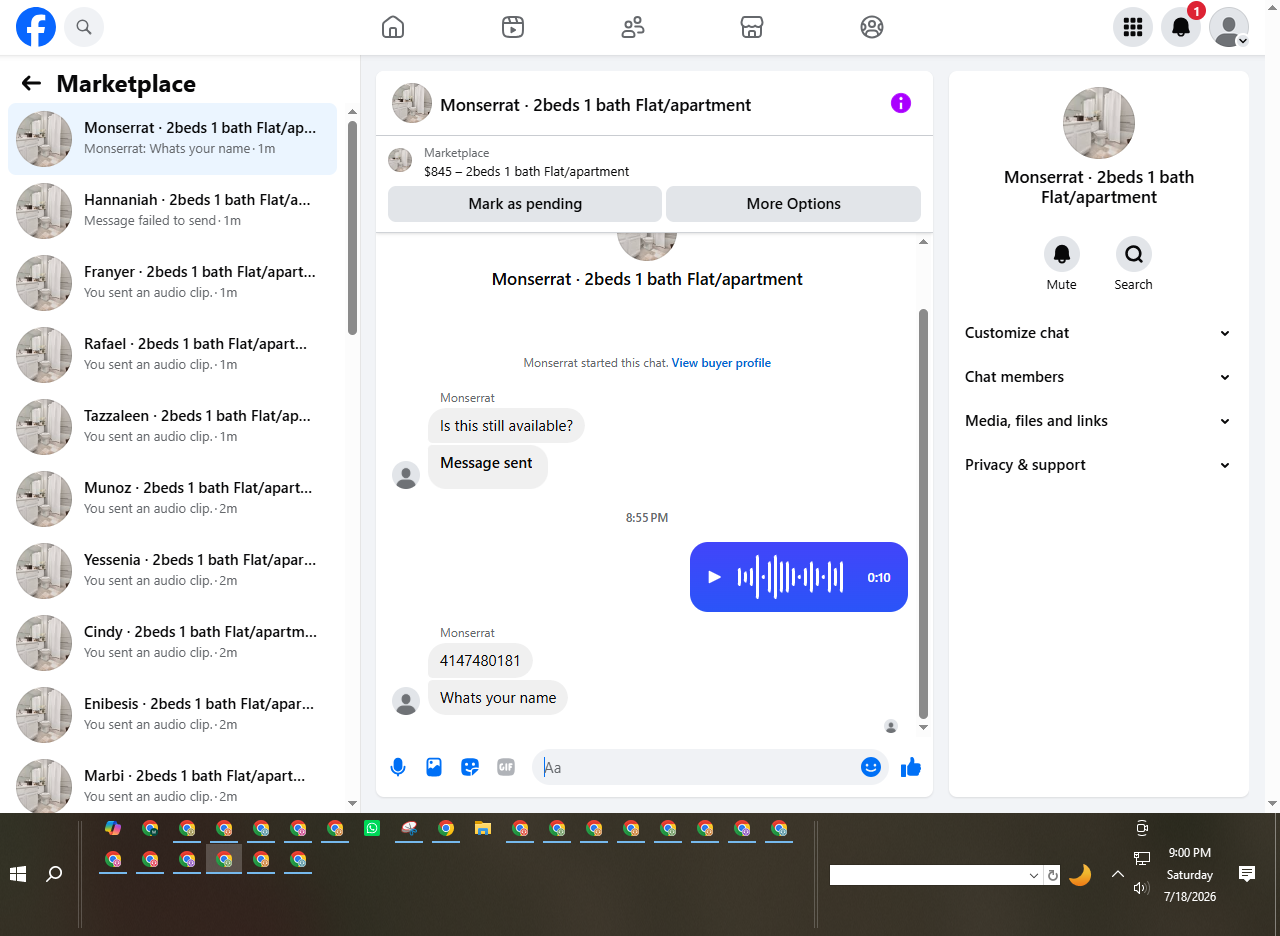
Task: Click the "Is this still available?" message
Action: [506, 426]
